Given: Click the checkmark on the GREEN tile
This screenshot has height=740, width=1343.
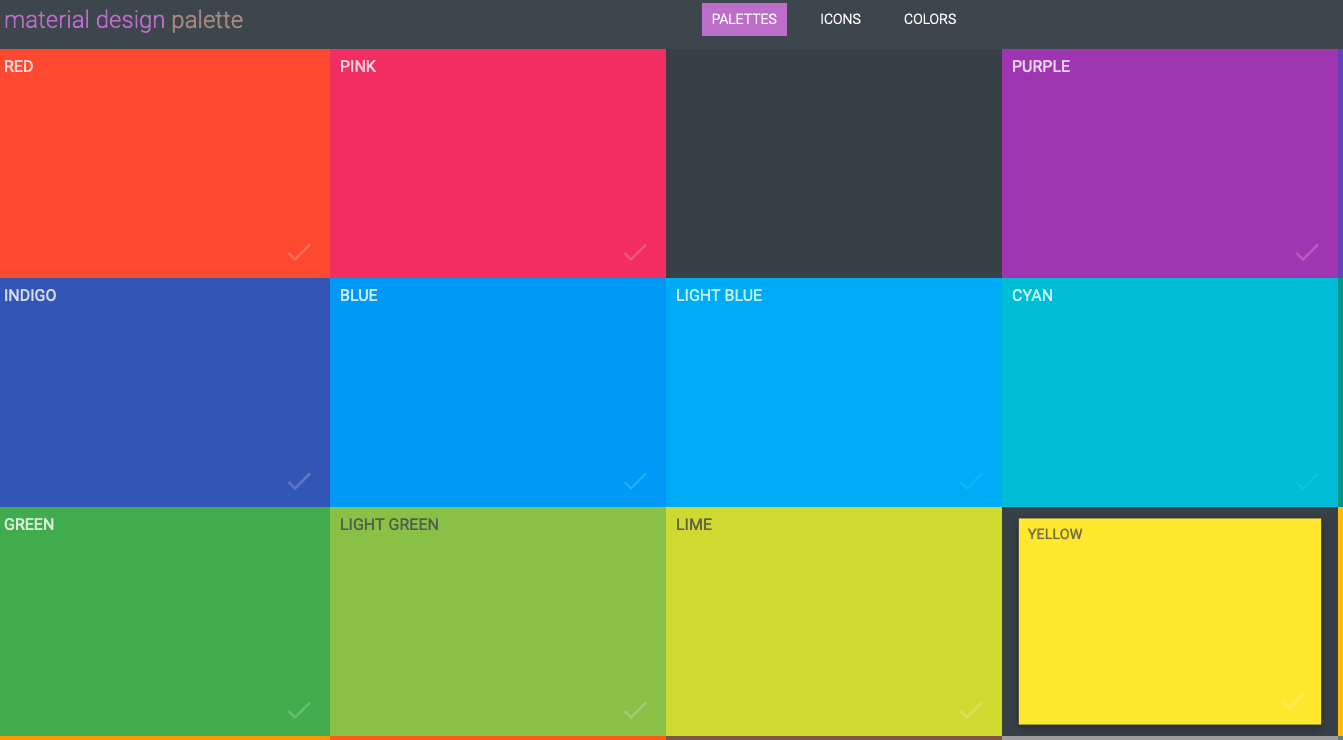Looking at the screenshot, I should pos(299,711).
